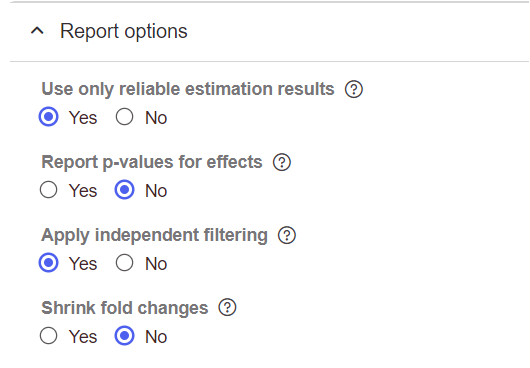Screen dimensions: 530x368
Task: Turn on Yes for Shrink fold changes
Action: coord(49,336)
